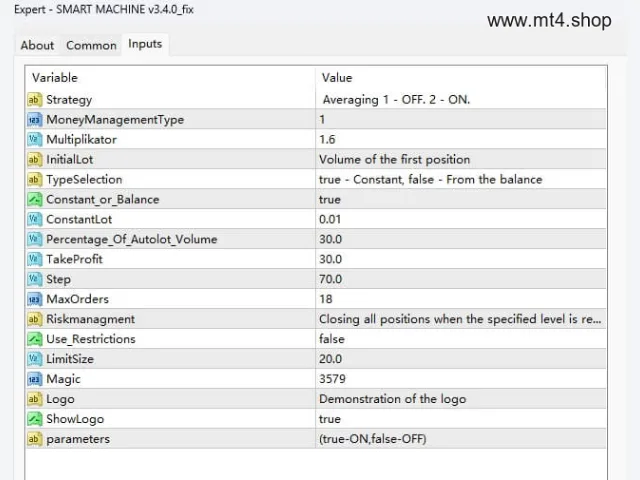Select the Use_Restrictions variable name
Screen dimensions: 640x480
[x=91, y=339]
